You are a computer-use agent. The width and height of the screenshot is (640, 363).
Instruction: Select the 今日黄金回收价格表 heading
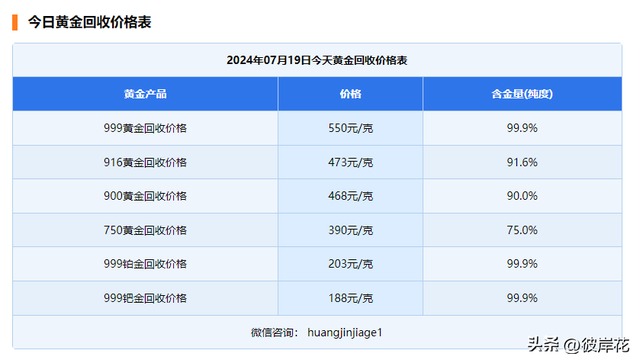pos(89,22)
